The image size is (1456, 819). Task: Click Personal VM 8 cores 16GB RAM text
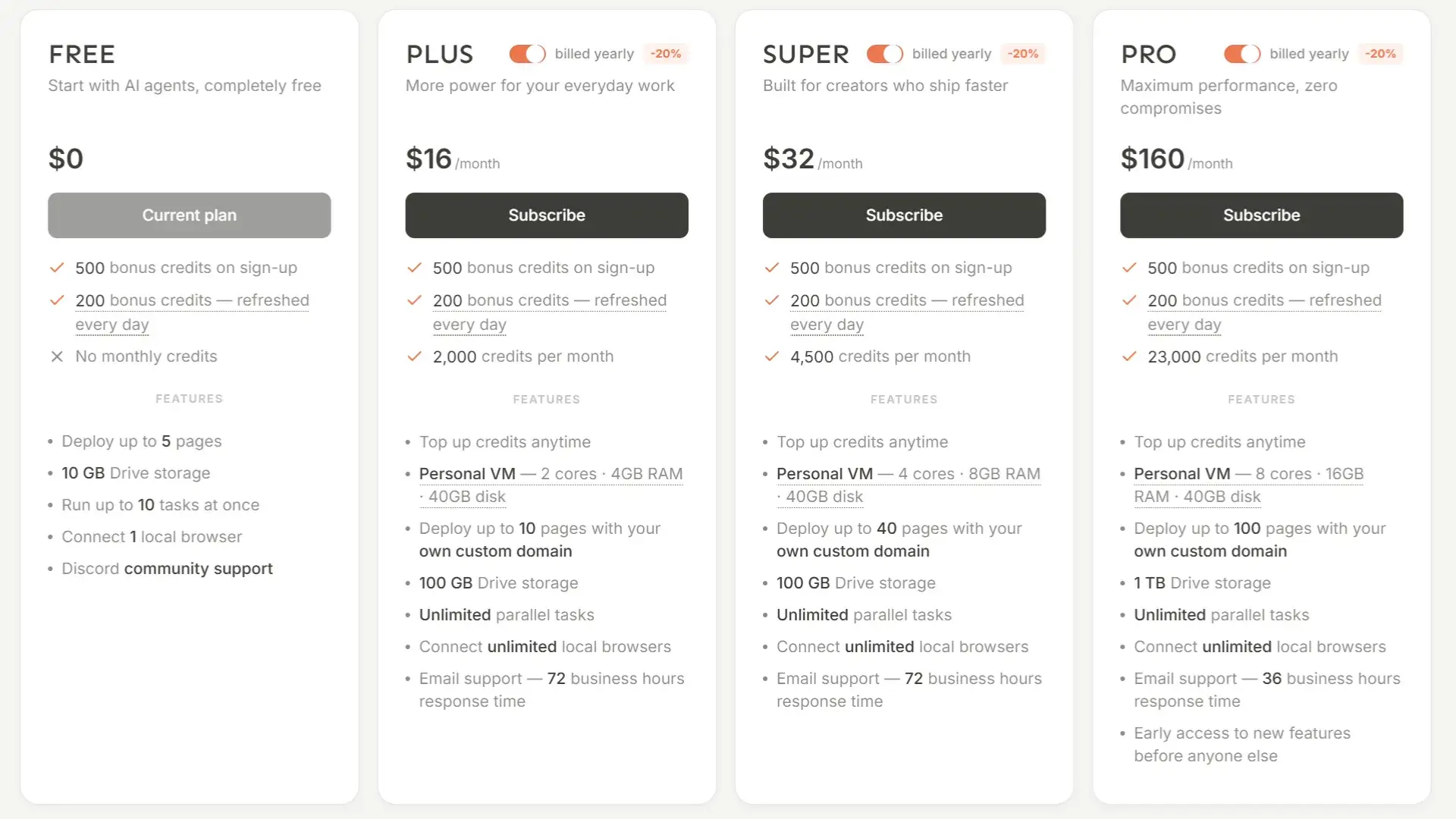[1248, 475]
